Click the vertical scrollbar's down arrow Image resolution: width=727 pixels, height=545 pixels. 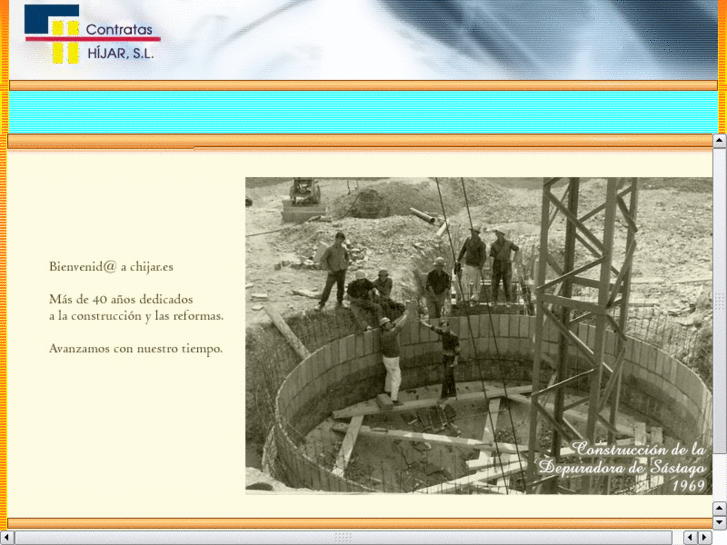pos(719,523)
